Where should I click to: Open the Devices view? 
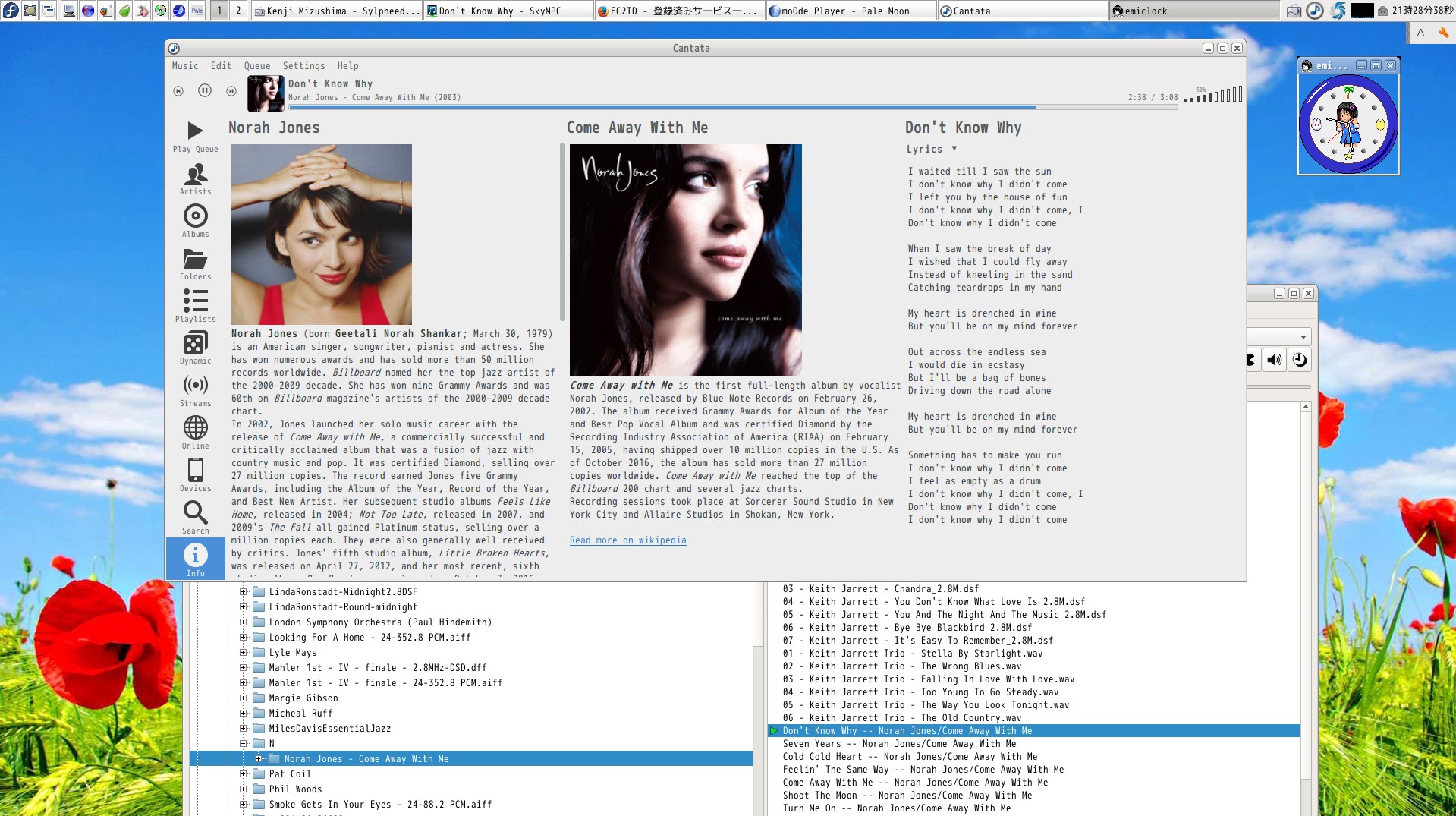195,475
